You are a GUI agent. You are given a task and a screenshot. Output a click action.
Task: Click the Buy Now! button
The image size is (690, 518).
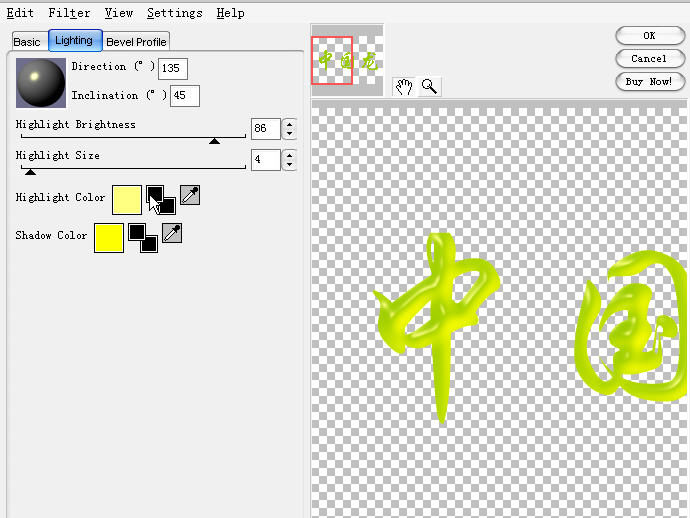click(648, 81)
